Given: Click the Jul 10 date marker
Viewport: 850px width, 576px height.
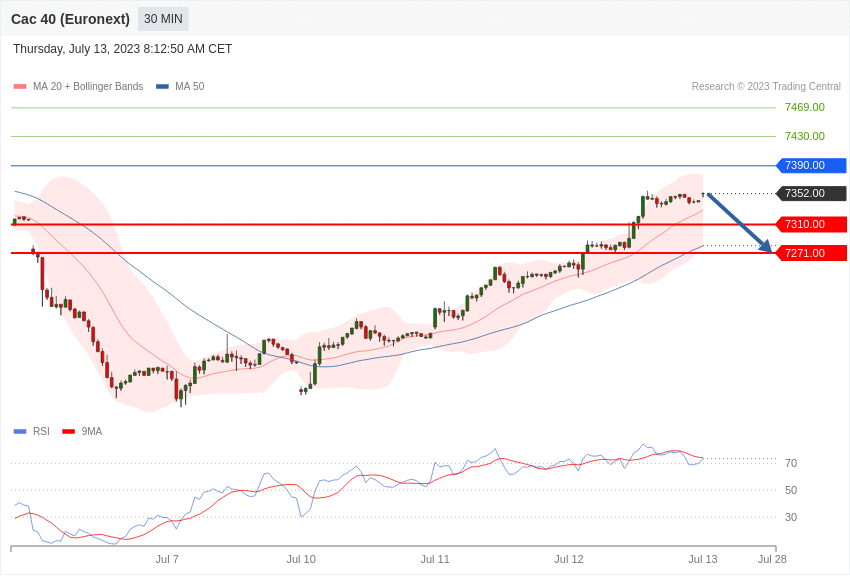Looking at the screenshot, I should 301,559.
